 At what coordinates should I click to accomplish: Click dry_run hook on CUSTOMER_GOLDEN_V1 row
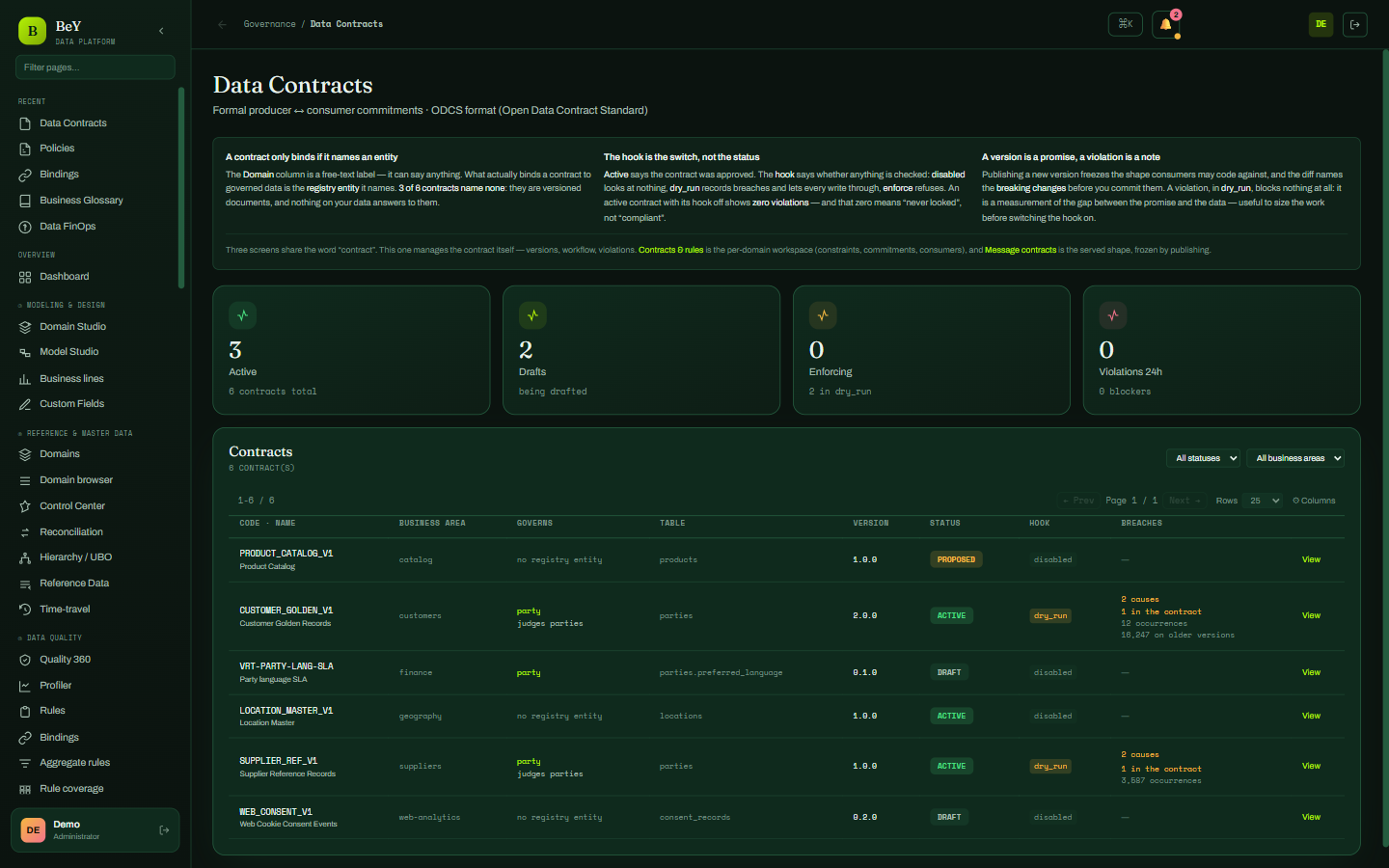point(1050,615)
